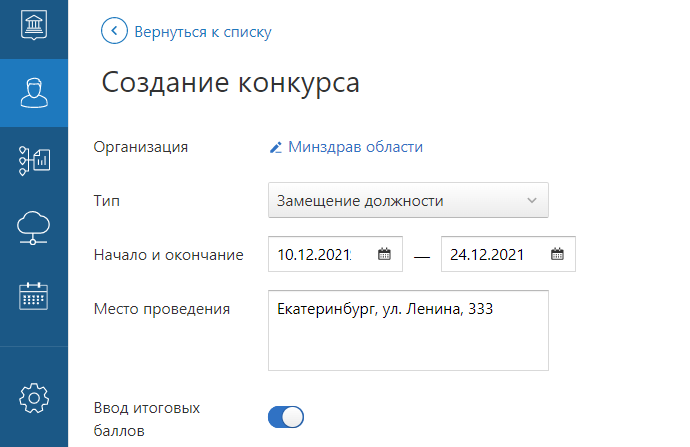Open end date calendar picker icon

coord(557,254)
